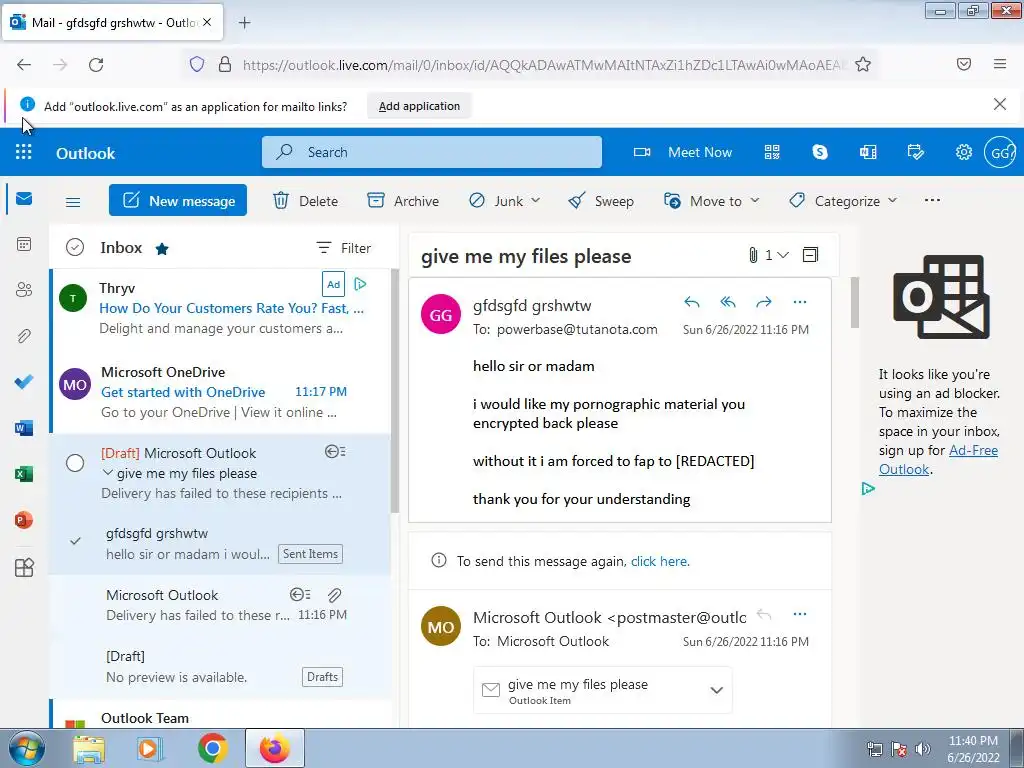1024x768 pixels.
Task: Reload the page in Firefox
Action: click(96, 64)
